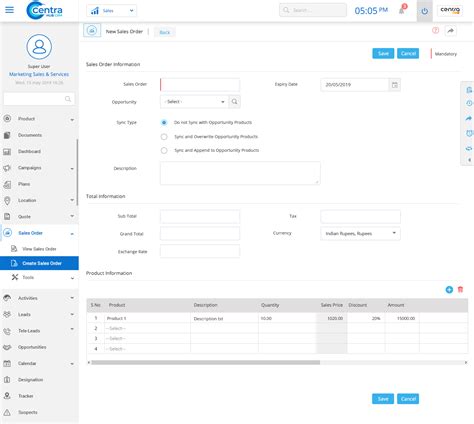
Task: Click the Description text area
Action: tap(240, 173)
